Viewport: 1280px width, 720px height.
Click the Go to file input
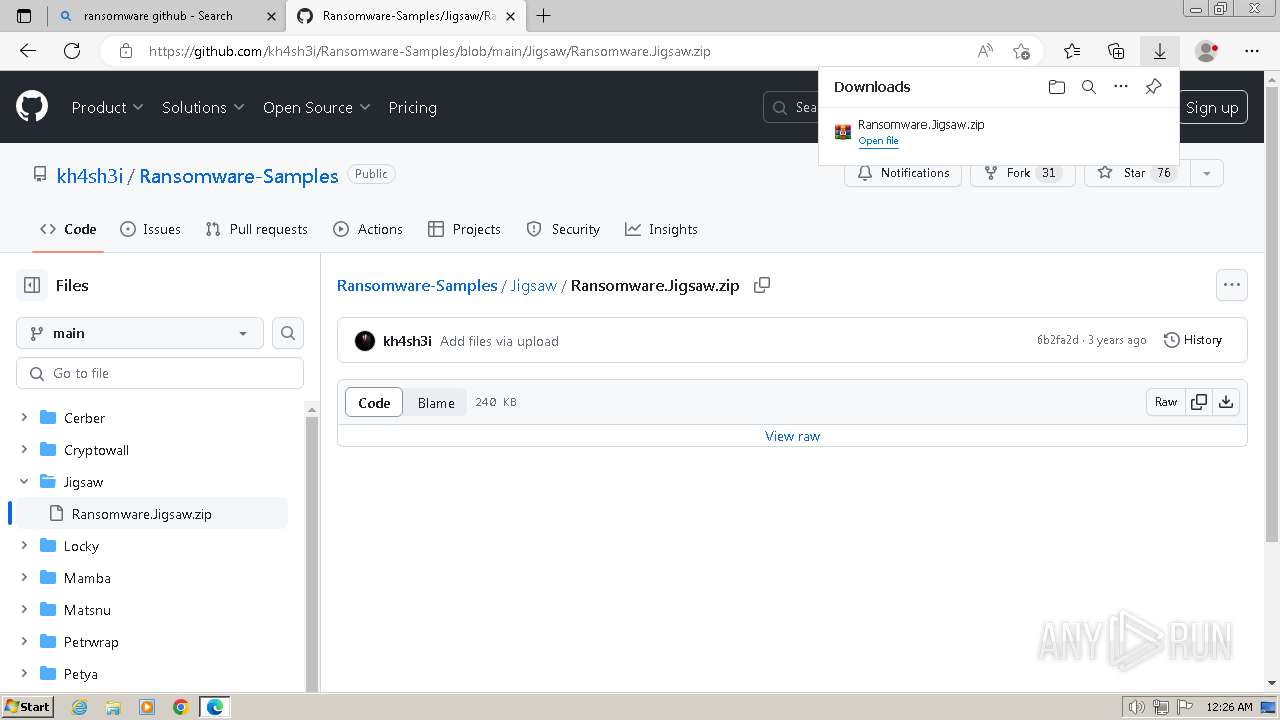[x=160, y=373]
